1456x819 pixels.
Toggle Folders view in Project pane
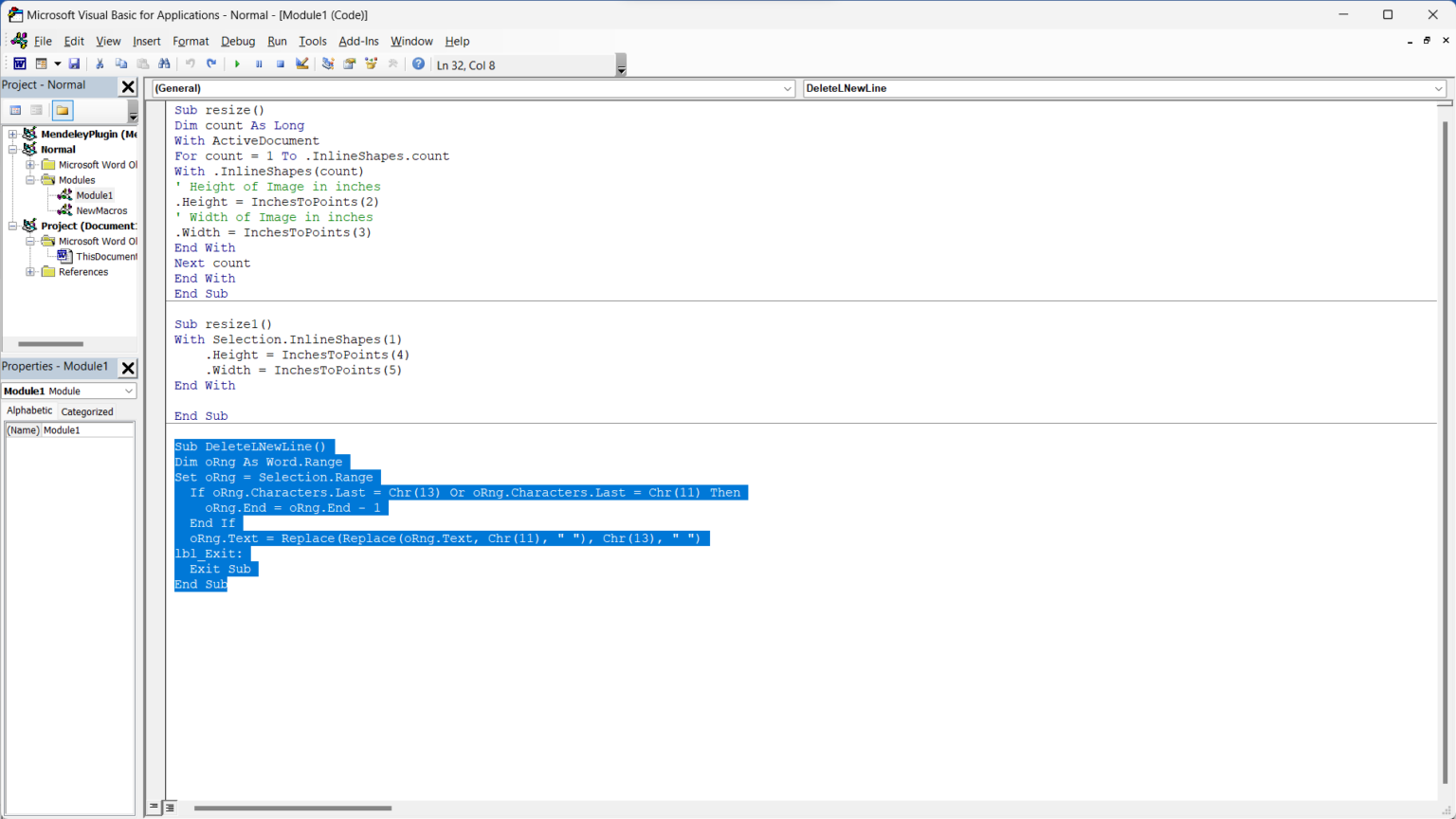coord(63,111)
